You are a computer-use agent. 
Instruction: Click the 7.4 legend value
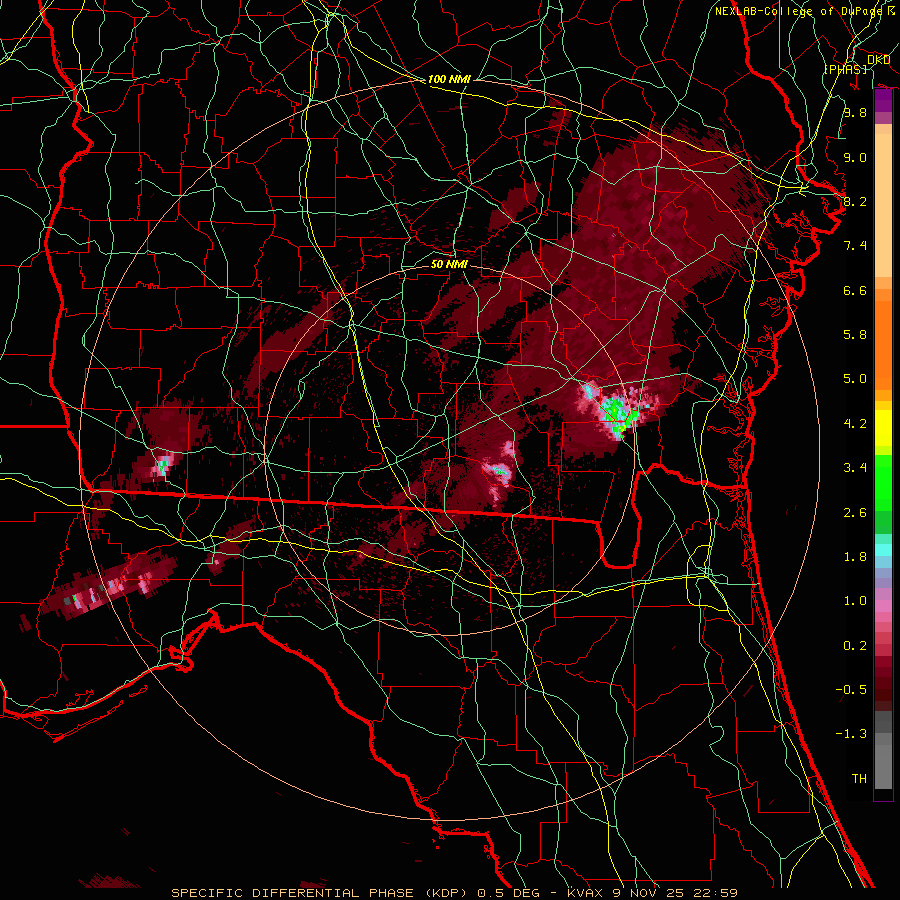pos(855,246)
